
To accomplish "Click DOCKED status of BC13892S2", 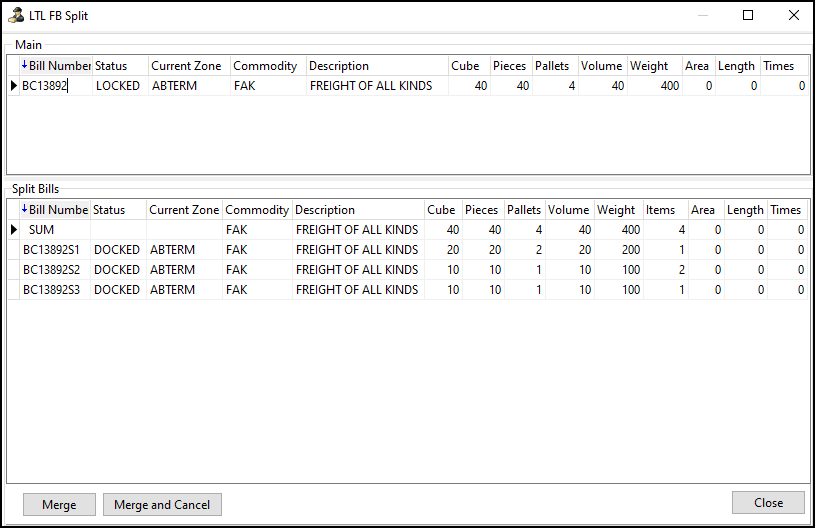I will (117, 270).
